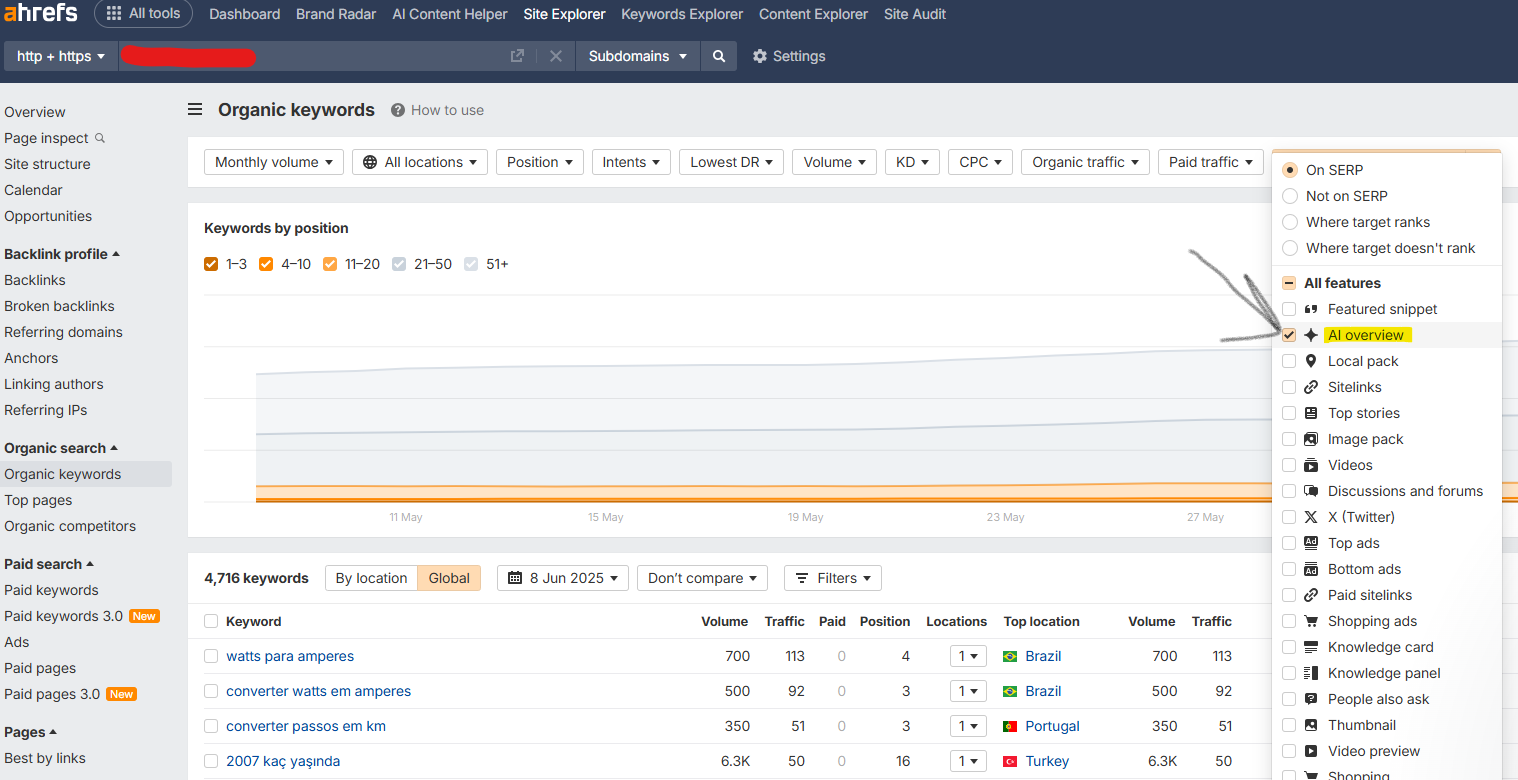Open the KD filter dropdown
The image size is (1518, 780).
pos(912,162)
